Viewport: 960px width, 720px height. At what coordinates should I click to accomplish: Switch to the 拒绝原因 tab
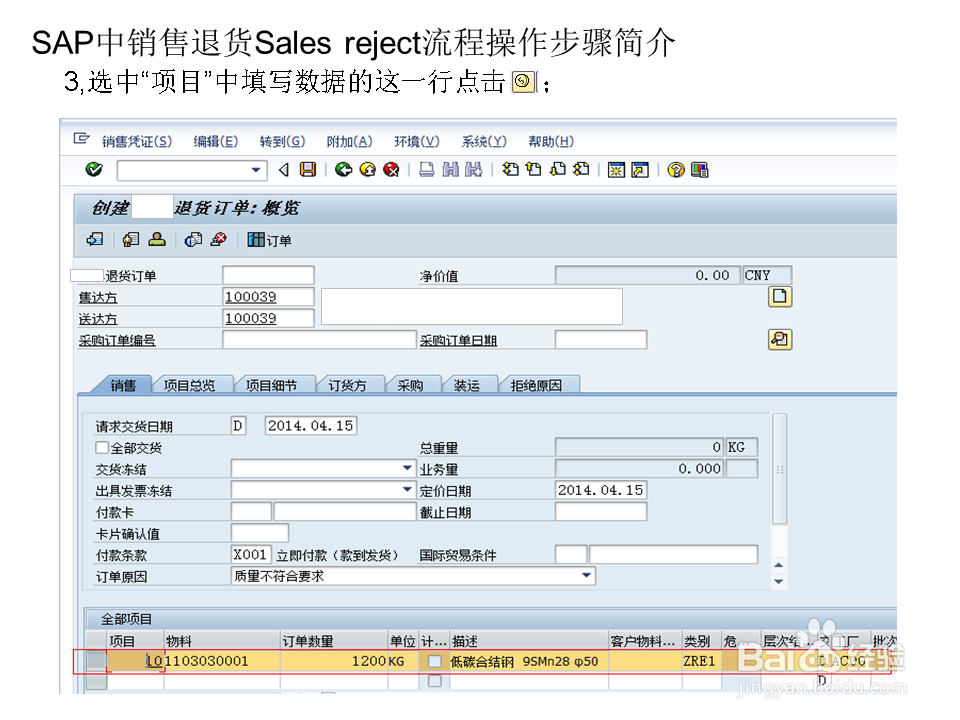pos(536,385)
